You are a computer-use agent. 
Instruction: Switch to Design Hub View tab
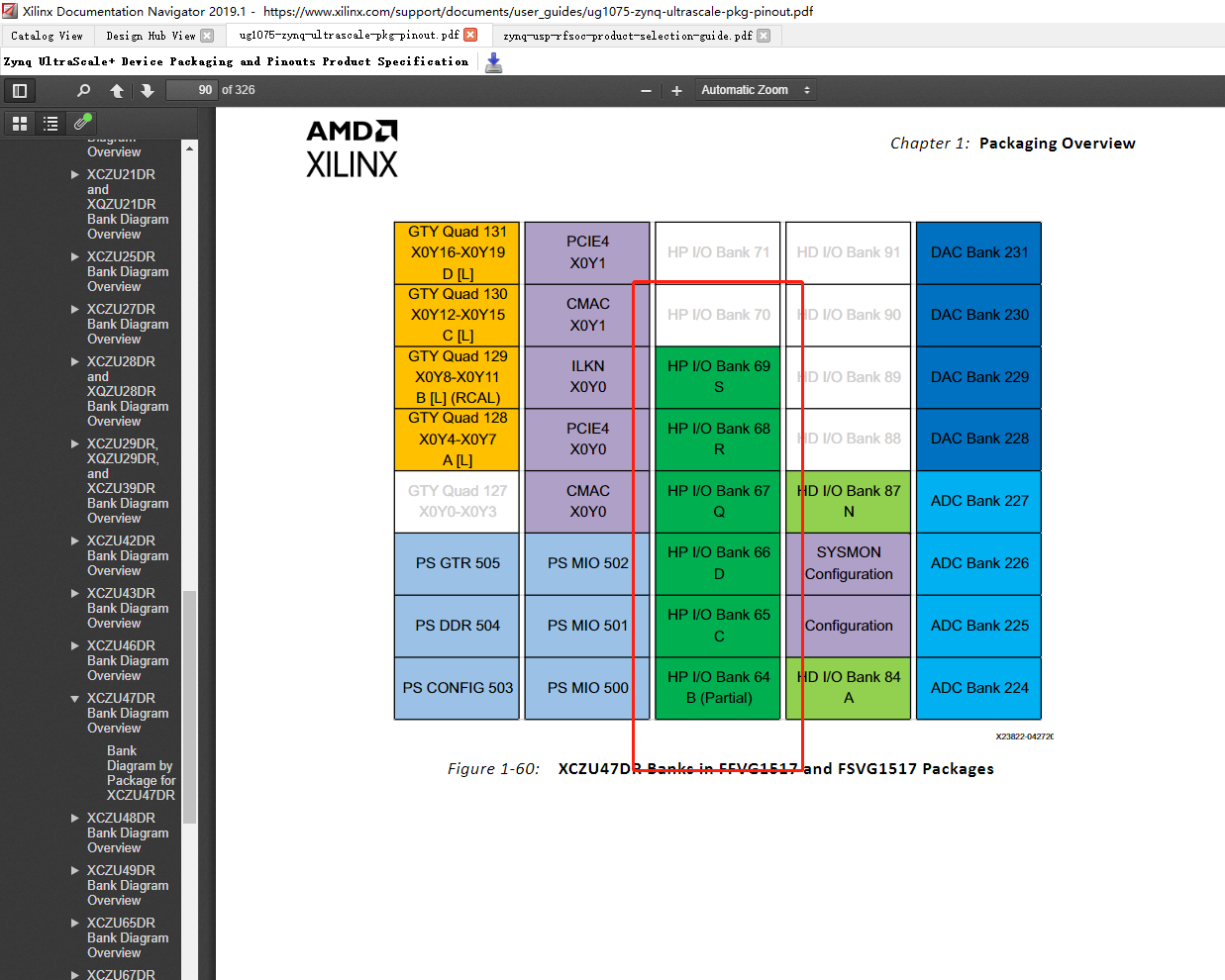[x=151, y=36]
